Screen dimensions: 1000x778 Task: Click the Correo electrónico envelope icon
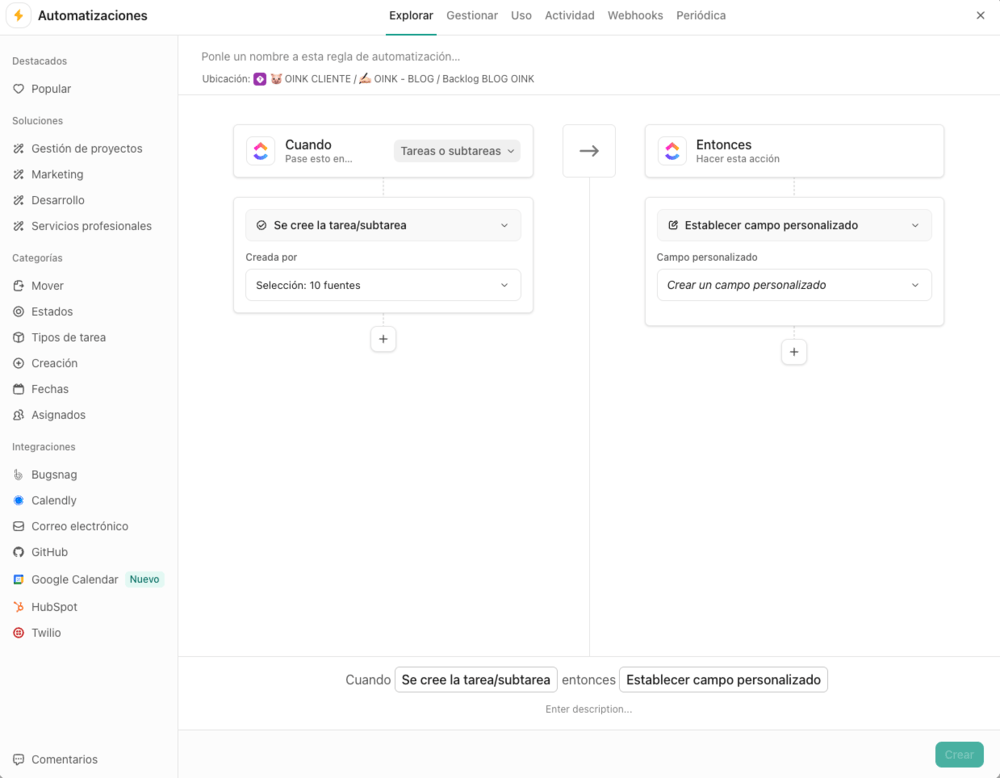pos(20,525)
